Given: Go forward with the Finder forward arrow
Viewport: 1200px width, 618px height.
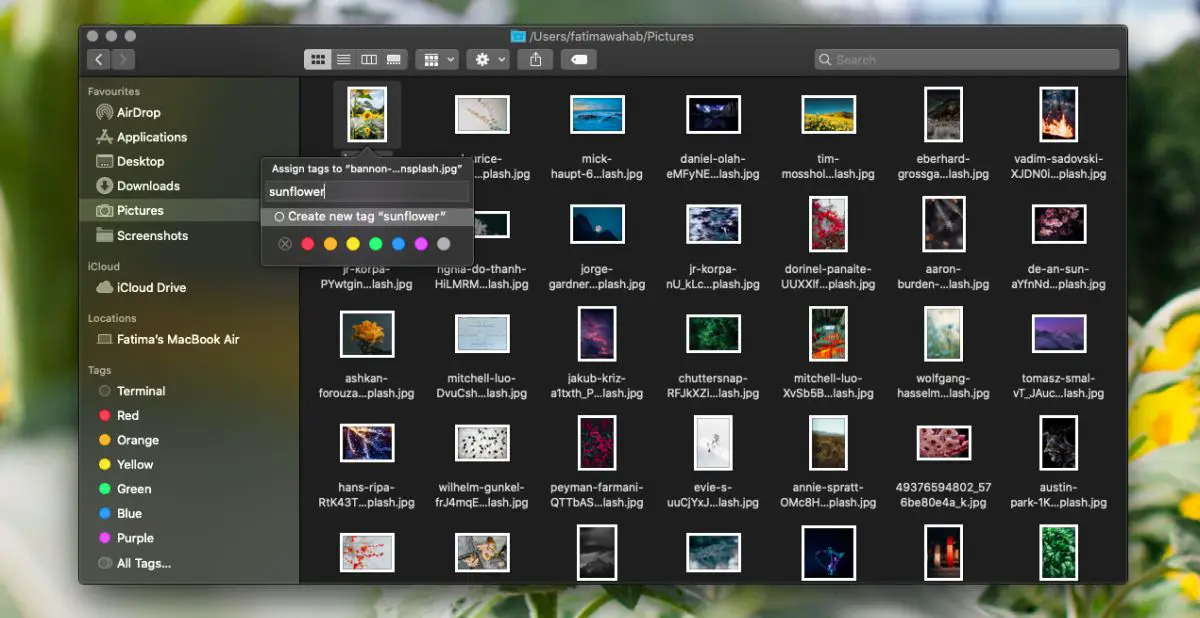Looking at the screenshot, I should tap(123, 60).
